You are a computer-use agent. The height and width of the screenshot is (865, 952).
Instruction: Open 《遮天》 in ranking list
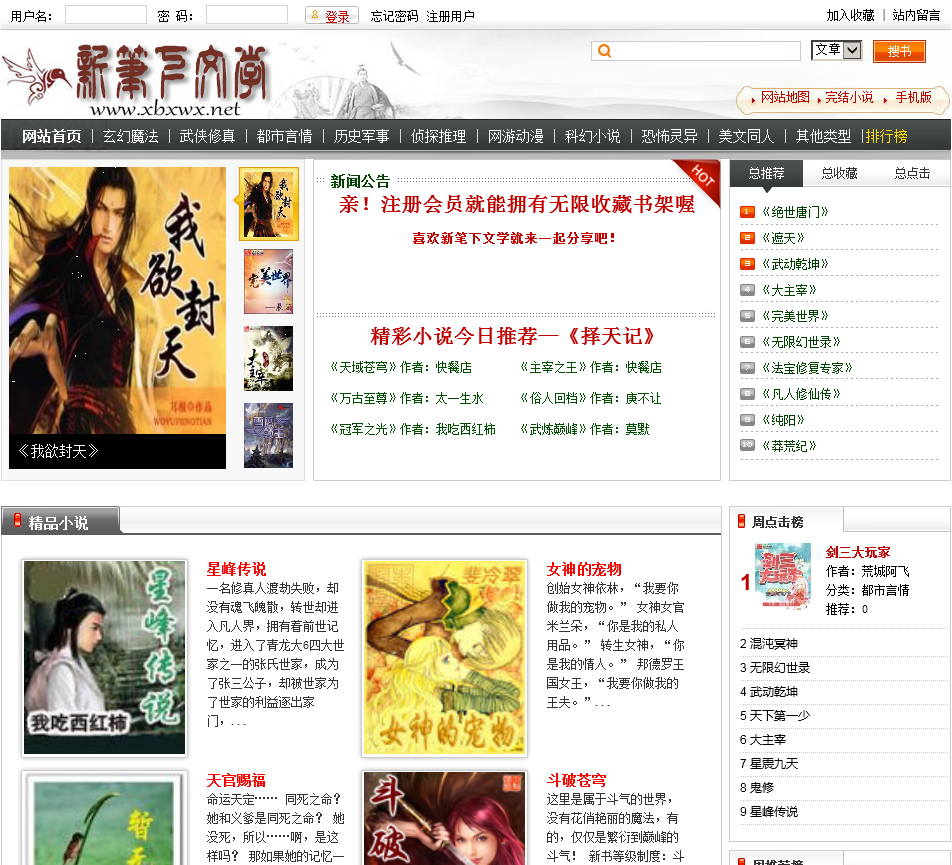point(783,238)
